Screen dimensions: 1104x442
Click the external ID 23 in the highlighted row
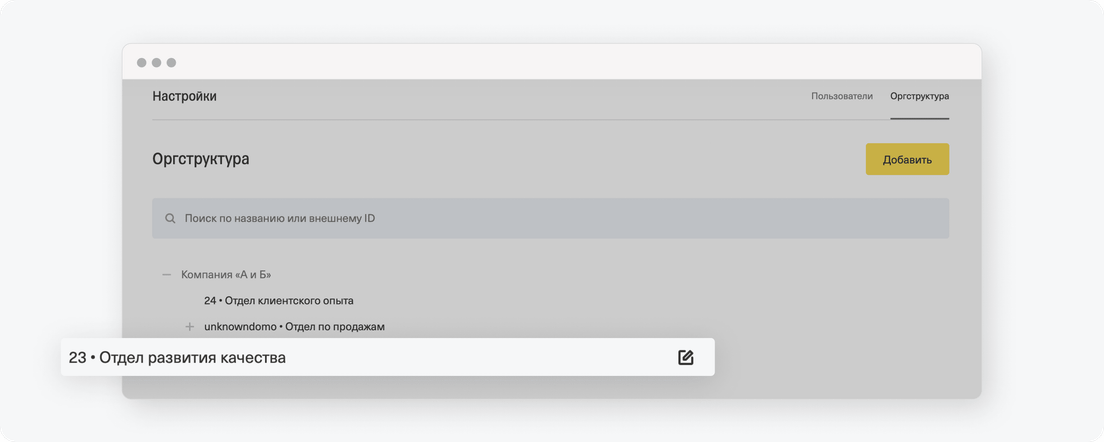tap(77, 358)
